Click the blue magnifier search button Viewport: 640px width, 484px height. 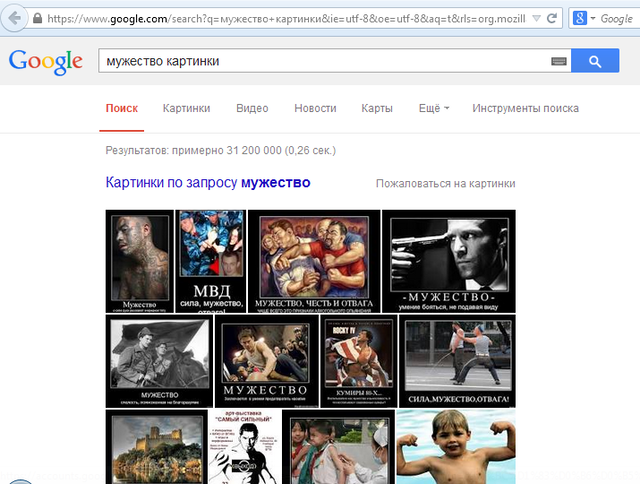(x=595, y=61)
